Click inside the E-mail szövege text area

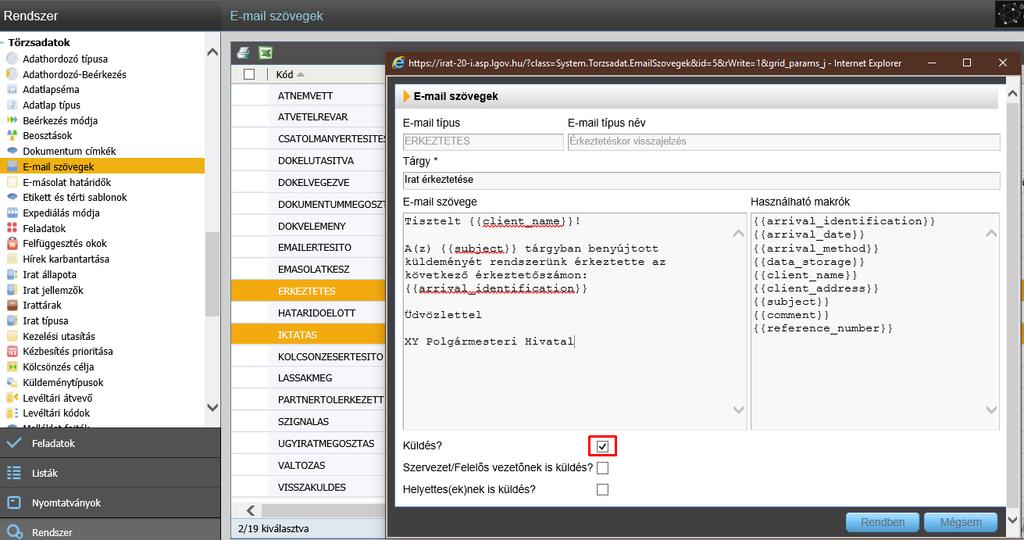pos(575,321)
